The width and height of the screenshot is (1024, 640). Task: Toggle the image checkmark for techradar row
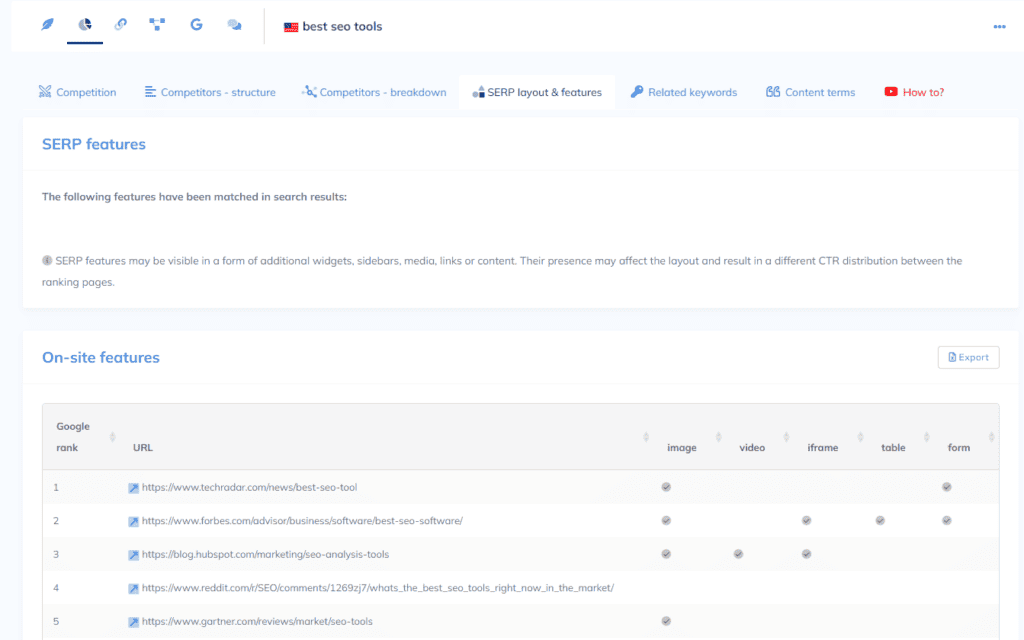[x=666, y=487]
